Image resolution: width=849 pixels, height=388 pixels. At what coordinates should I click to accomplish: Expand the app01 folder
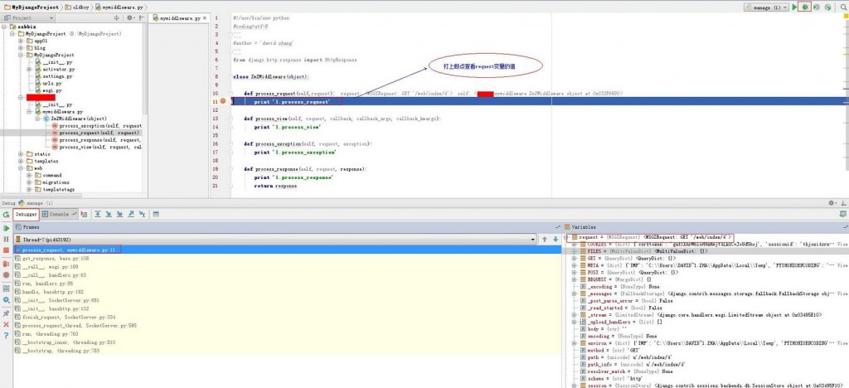click(x=22, y=41)
